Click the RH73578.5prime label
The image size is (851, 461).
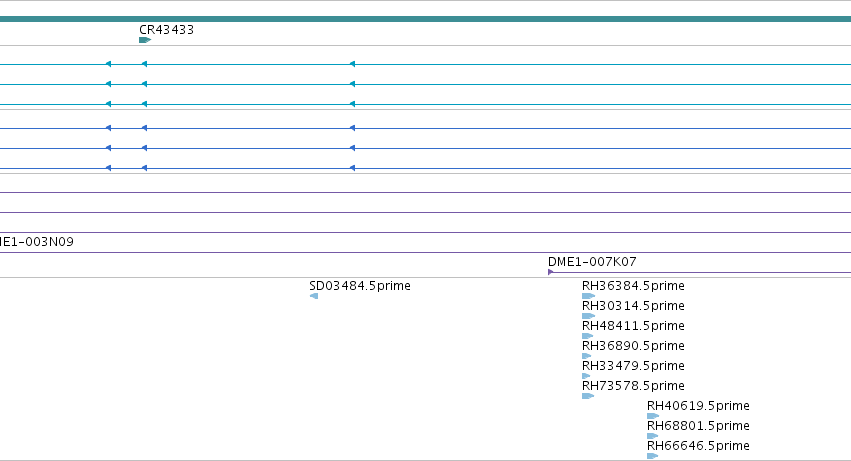pyautogui.click(x=633, y=386)
